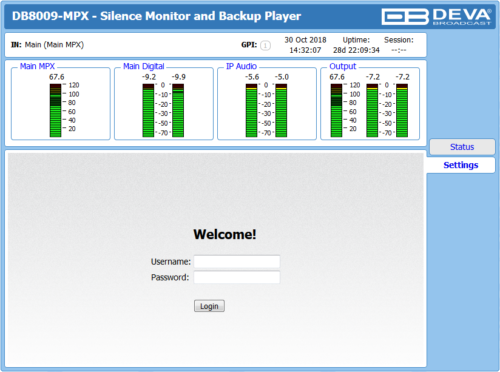Click the Main MPX level meter bar
Viewport: 500px width, 372px height.
click(55, 110)
